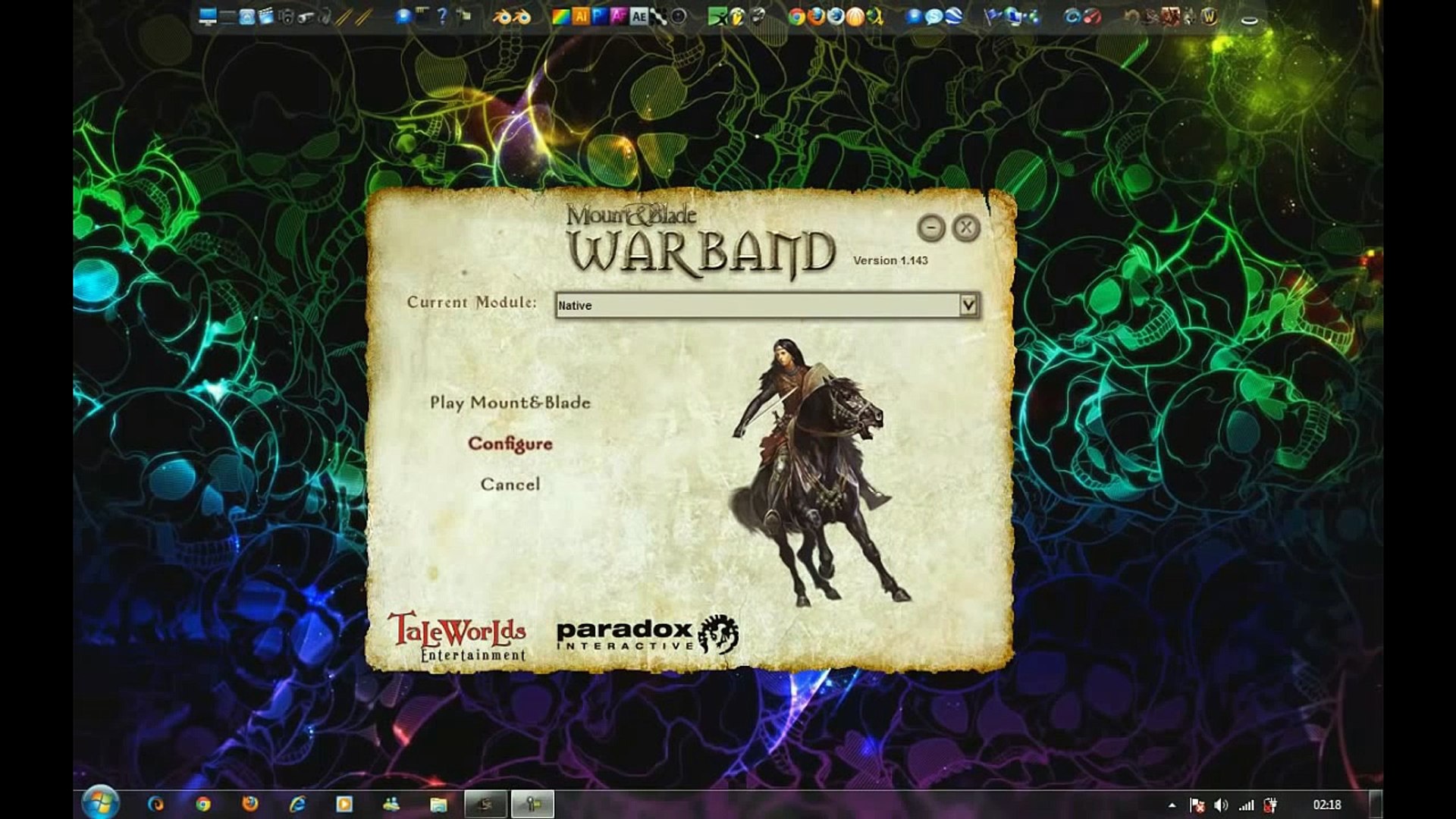Click the Show desktop button on taskbar
This screenshot has height=819, width=1456.
coord(1376,804)
